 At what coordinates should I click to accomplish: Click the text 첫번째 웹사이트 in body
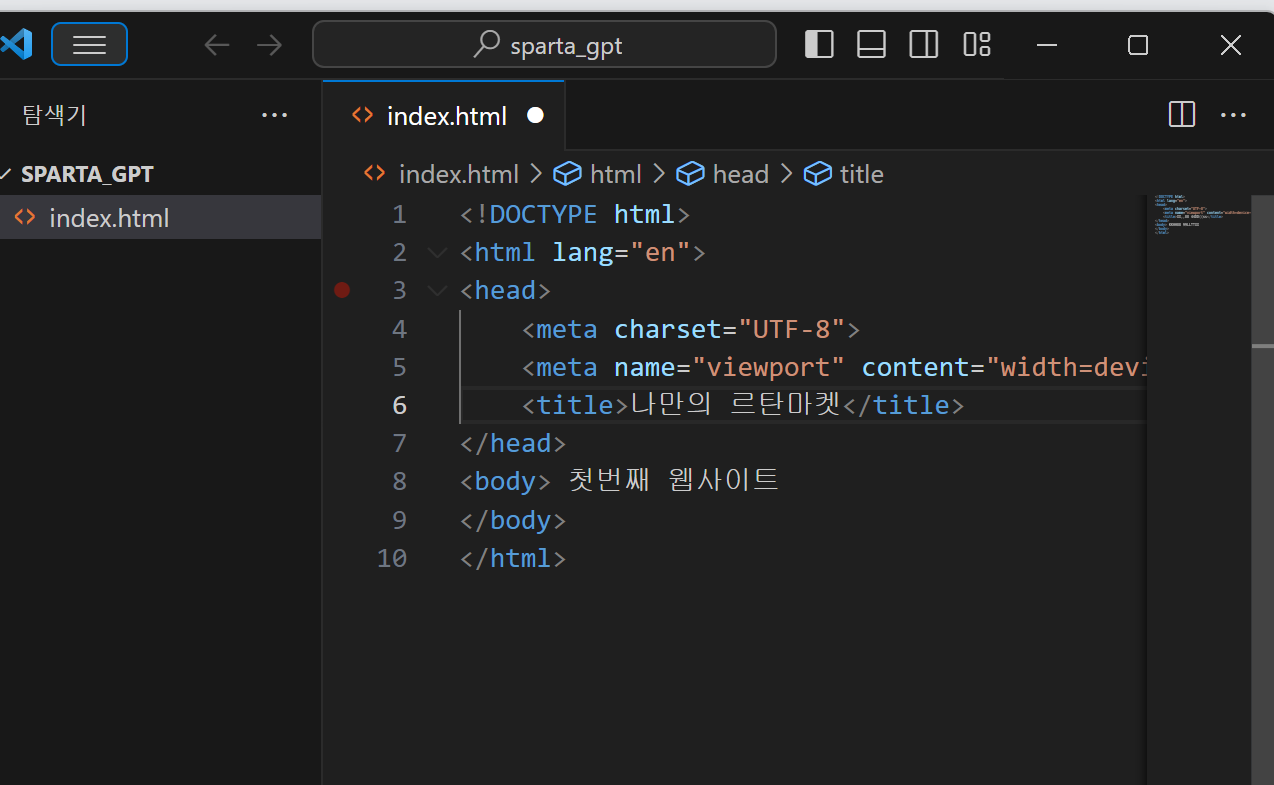tap(673, 481)
